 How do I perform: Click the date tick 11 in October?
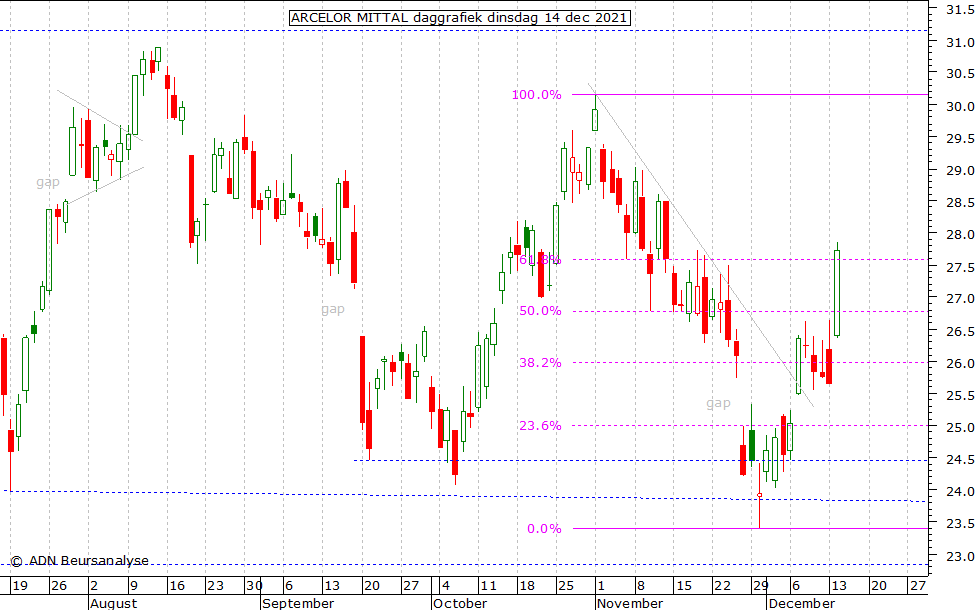[x=488, y=586]
